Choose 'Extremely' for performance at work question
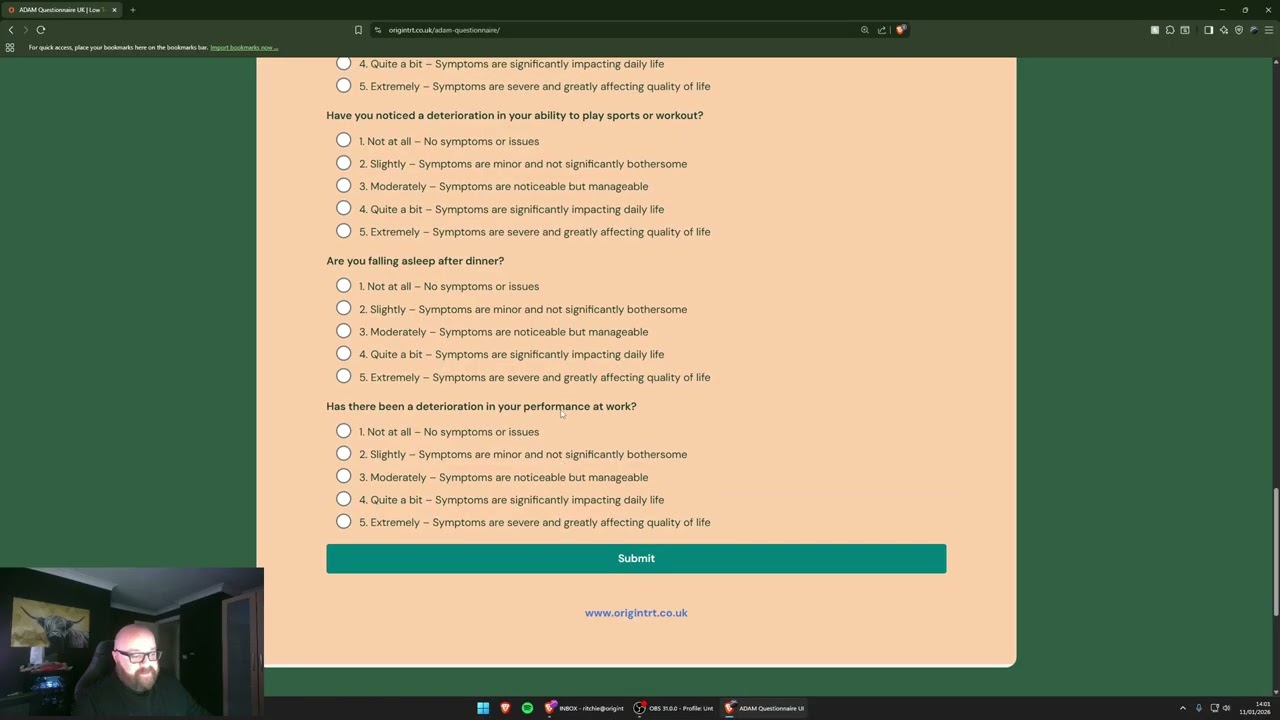This screenshot has height=720, width=1280. [x=343, y=522]
